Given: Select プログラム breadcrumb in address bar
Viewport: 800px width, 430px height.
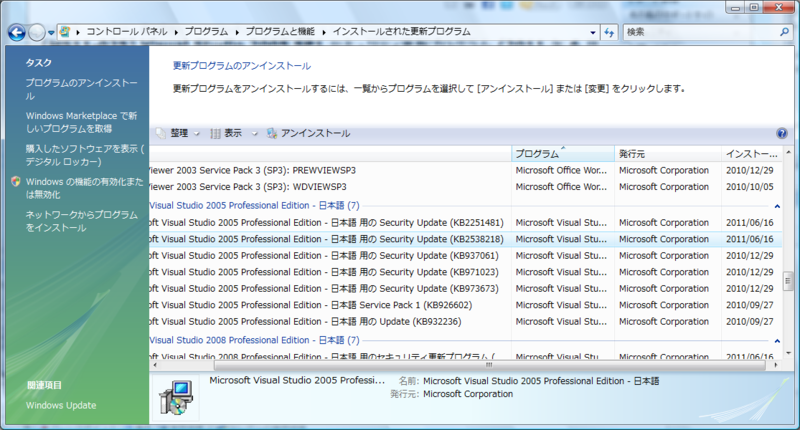Looking at the screenshot, I should click(206, 32).
